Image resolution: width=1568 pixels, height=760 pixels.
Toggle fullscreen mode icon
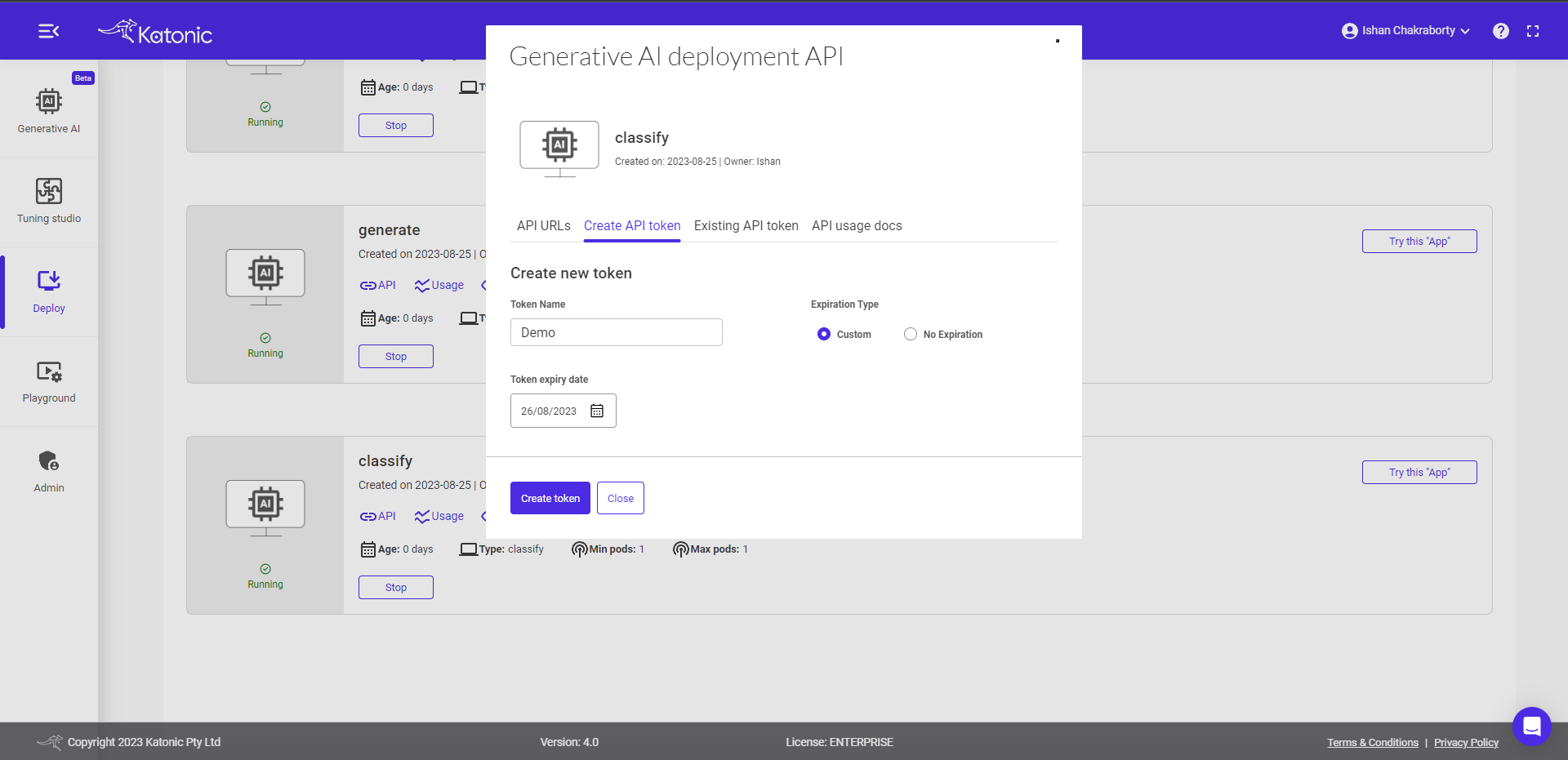pyautogui.click(x=1533, y=31)
